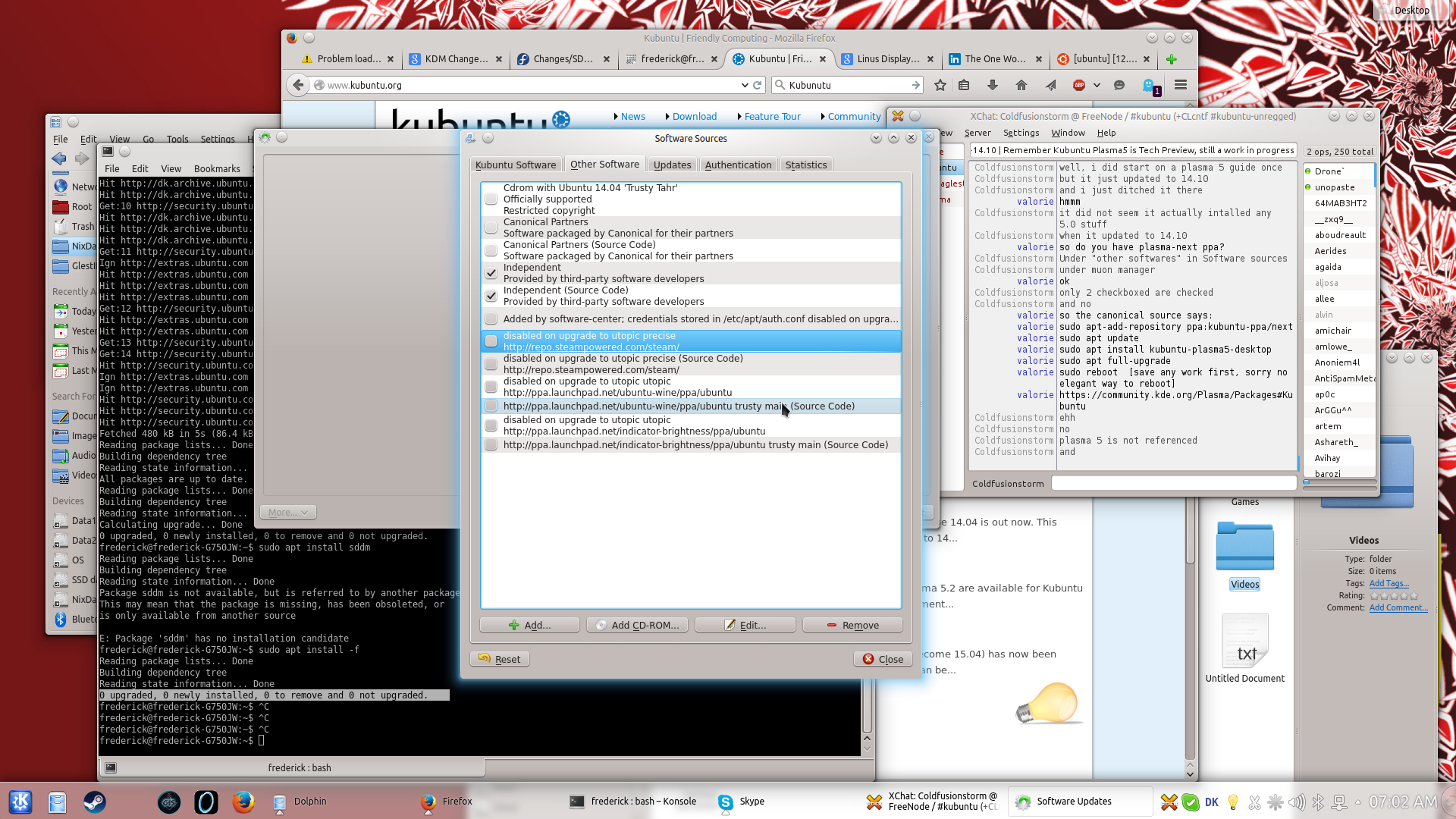
Task: Open the KDE application launcher
Action: coord(20,802)
